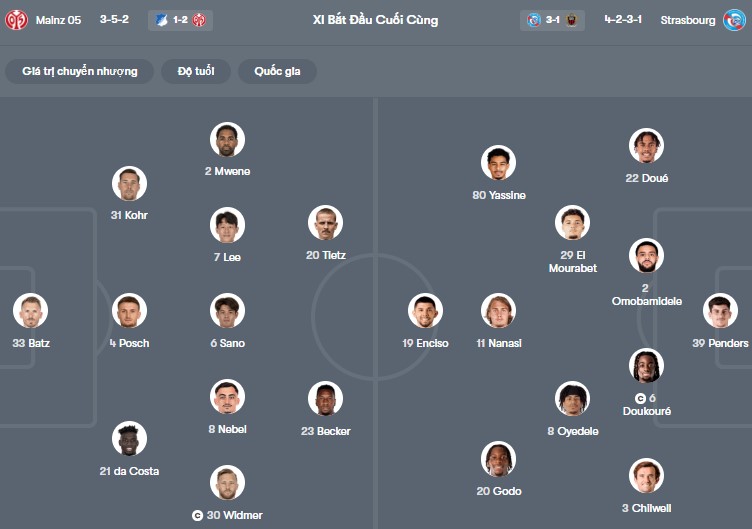Click the XI Bắt Đầu Cuối Cùng heading
The height and width of the screenshot is (529, 752).
click(375, 20)
